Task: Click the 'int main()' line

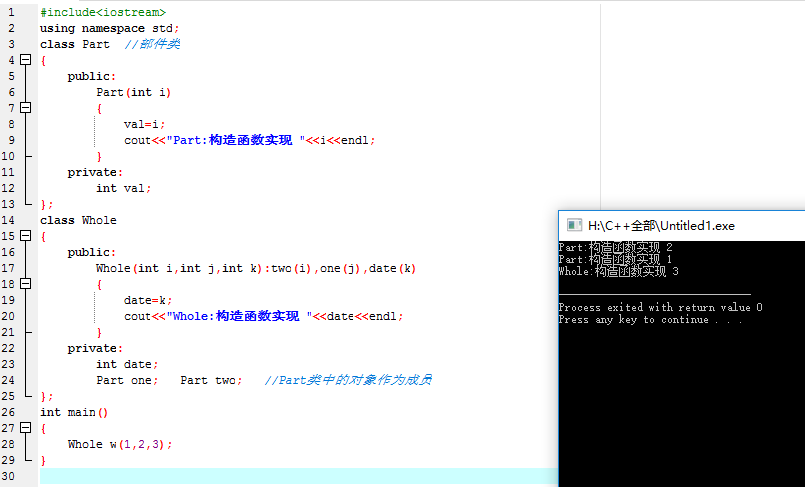Action: coord(74,413)
